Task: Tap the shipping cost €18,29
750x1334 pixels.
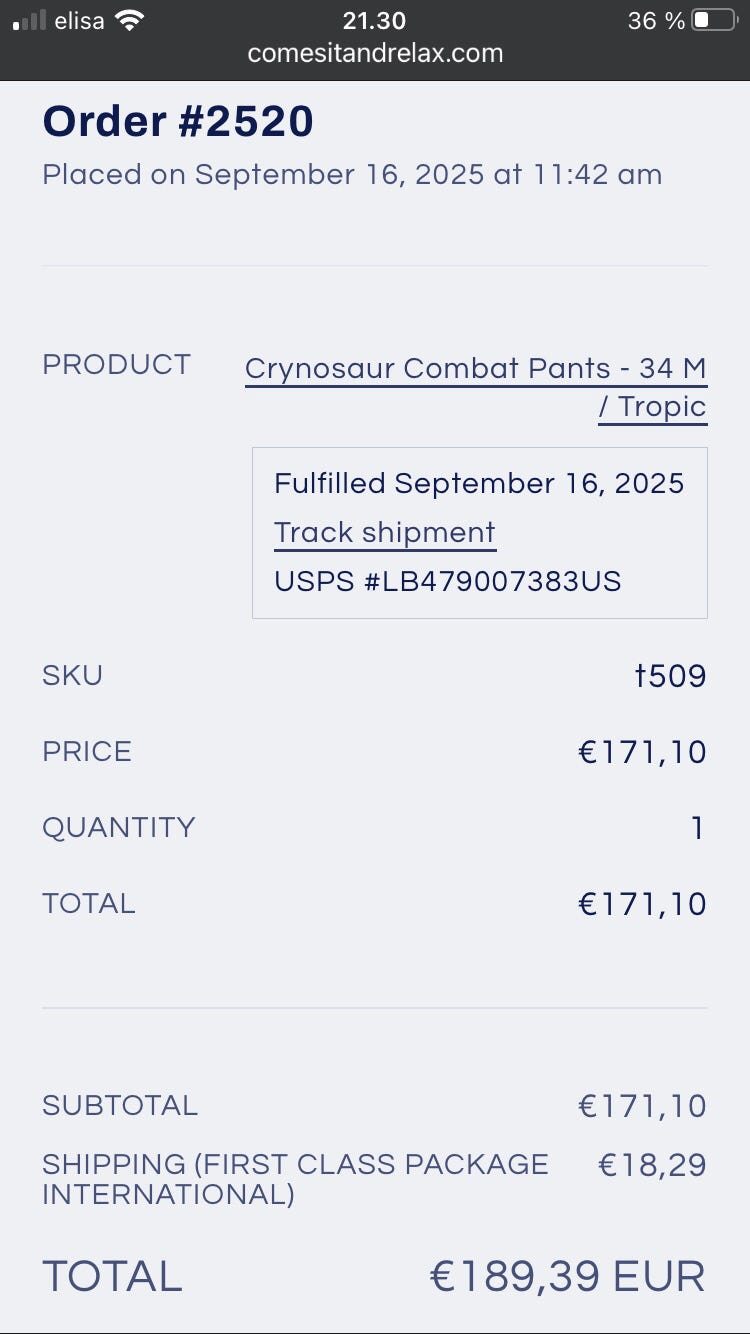Action: tap(652, 1165)
